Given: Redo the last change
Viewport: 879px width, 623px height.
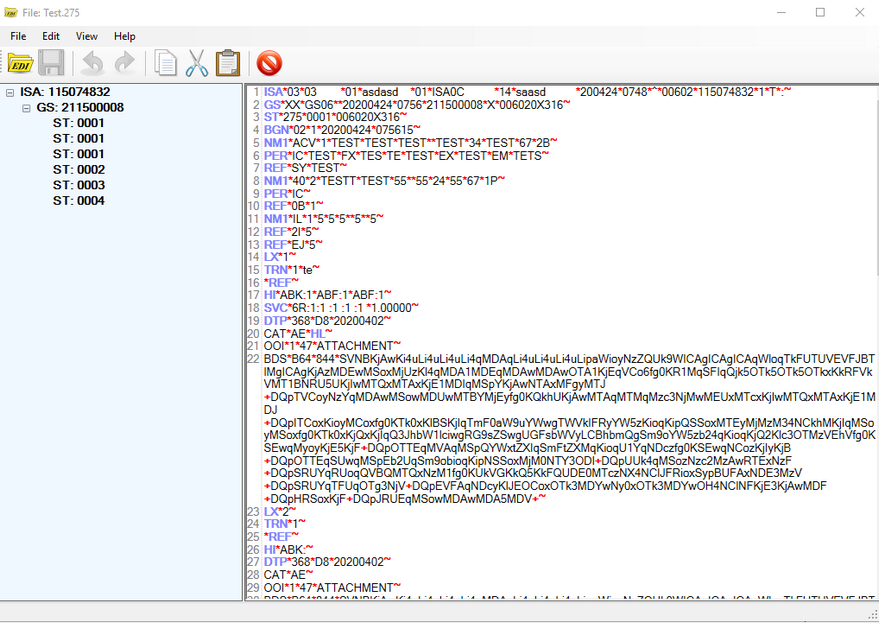Looking at the screenshot, I should 123,63.
